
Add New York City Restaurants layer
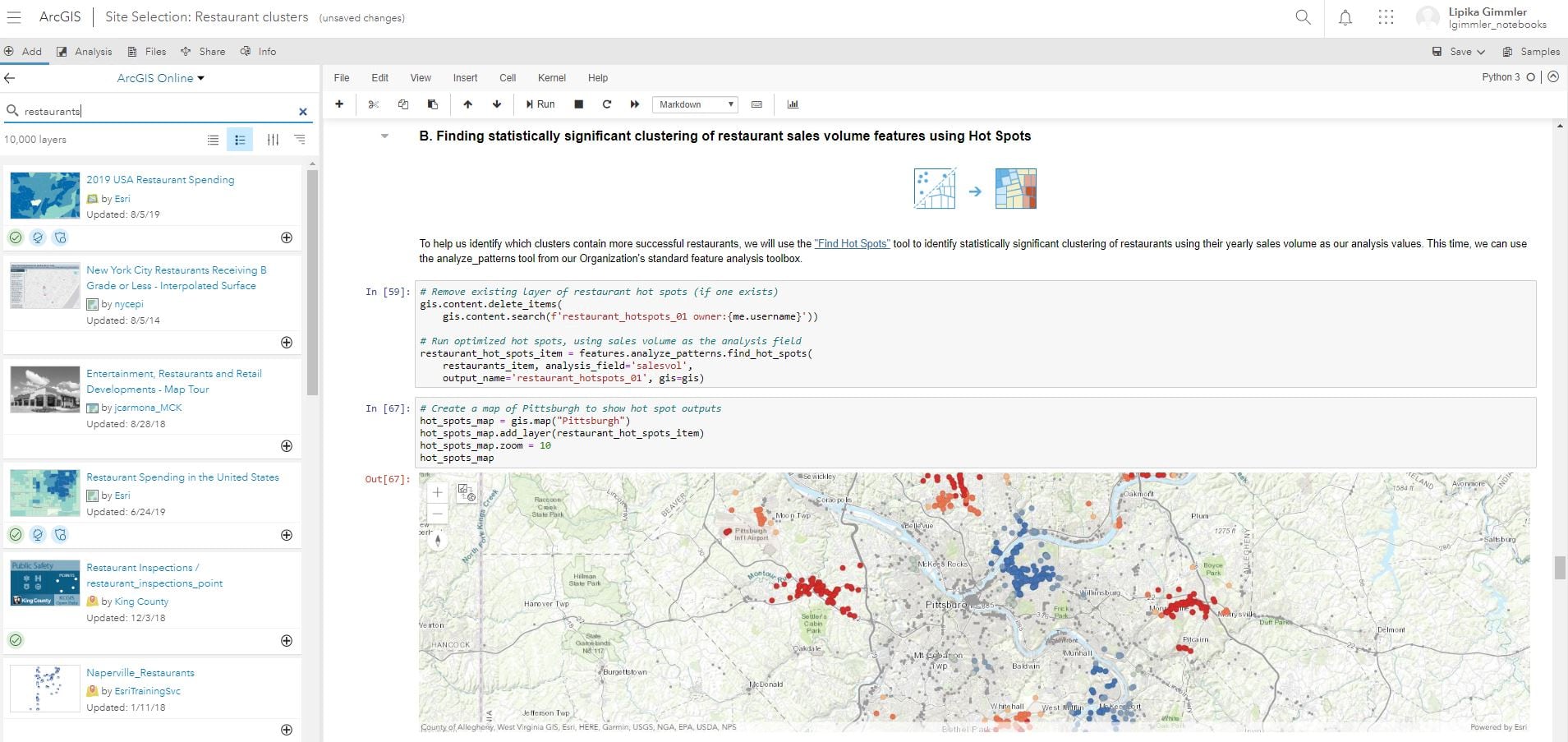click(x=287, y=342)
